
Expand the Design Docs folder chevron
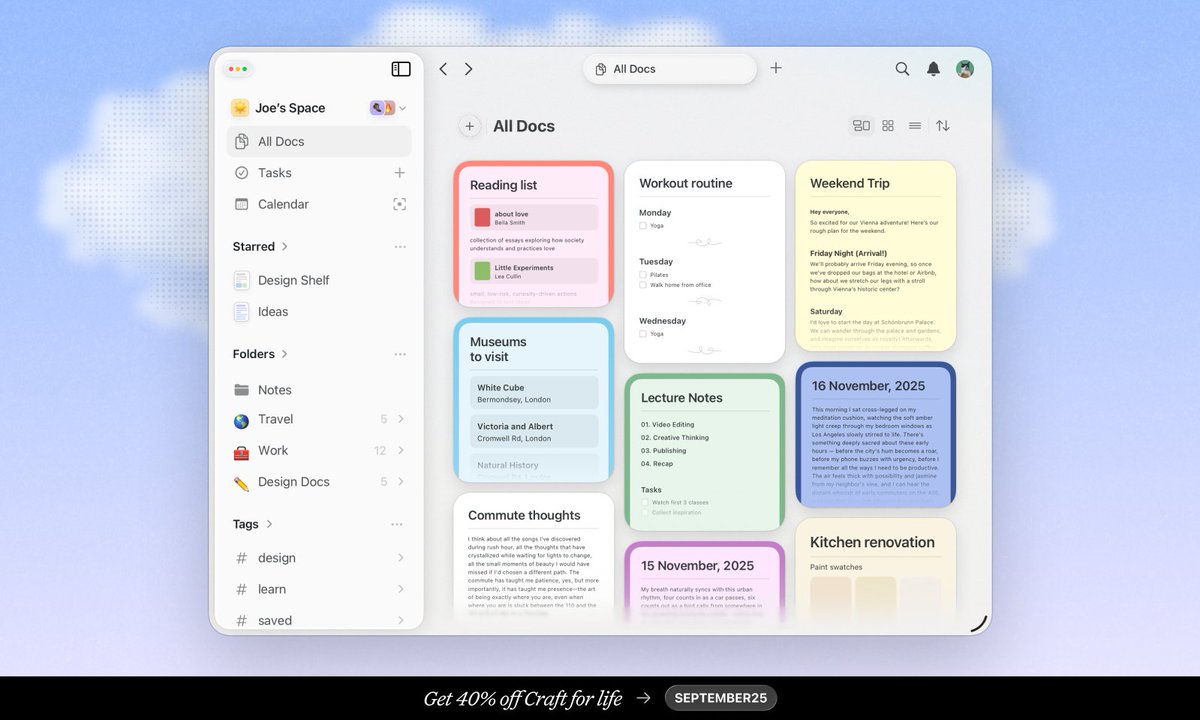401,482
